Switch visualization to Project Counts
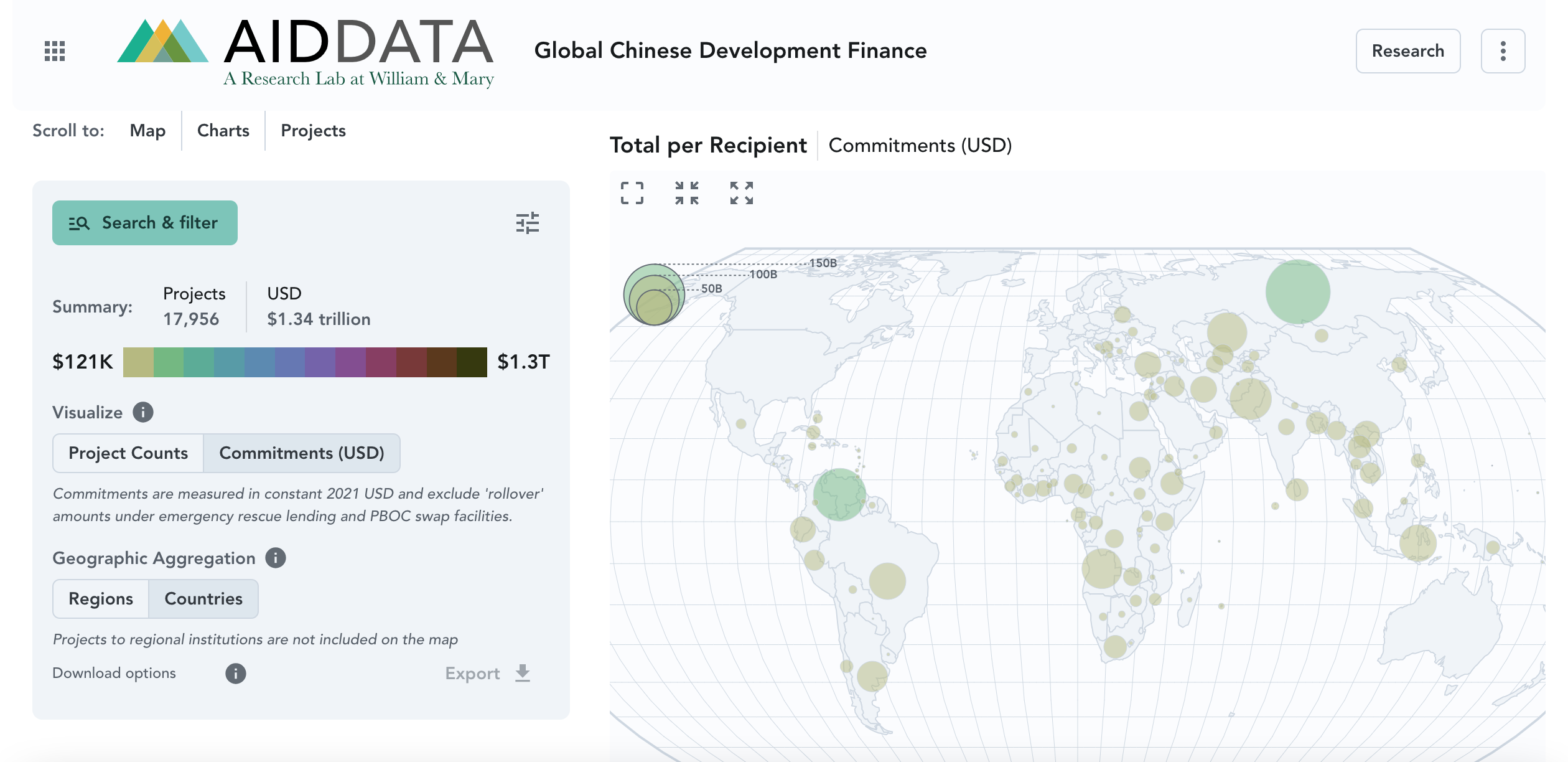 [x=127, y=453]
